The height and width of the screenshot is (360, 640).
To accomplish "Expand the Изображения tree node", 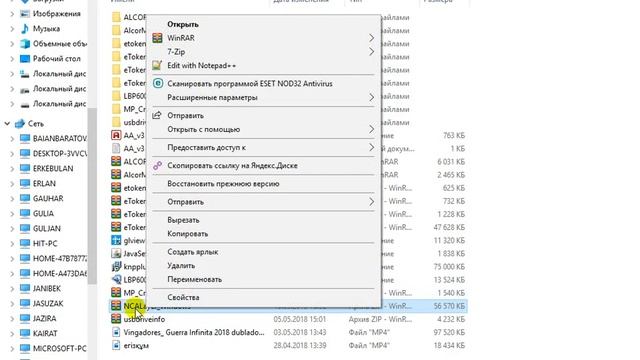I will tap(12, 14).
